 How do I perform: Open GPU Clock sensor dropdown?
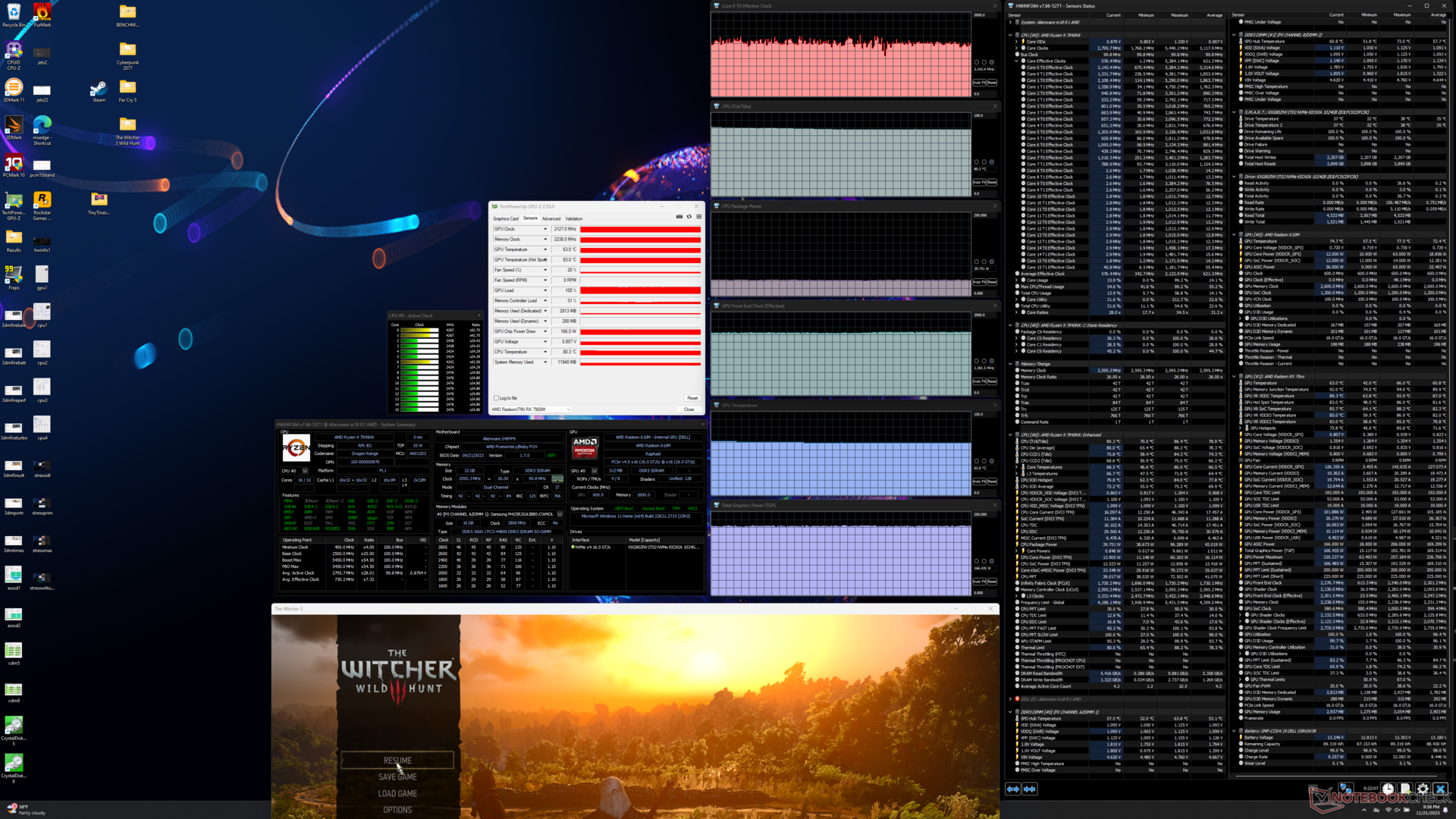coord(544,229)
